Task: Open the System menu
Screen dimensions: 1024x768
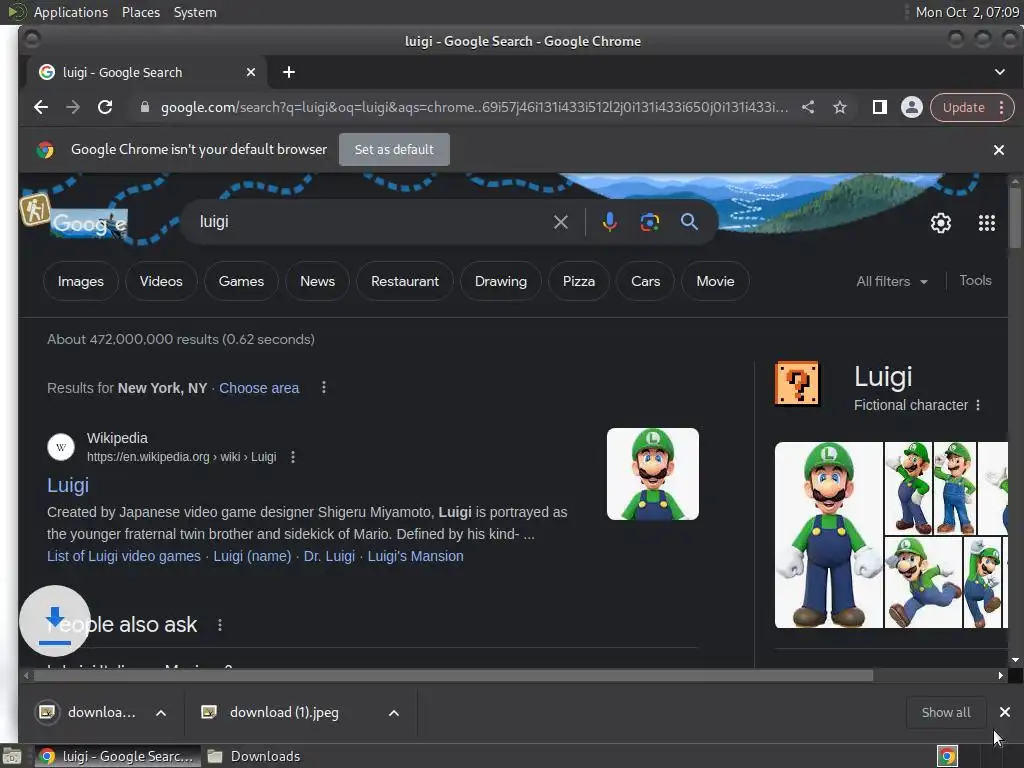Action: (x=195, y=12)
